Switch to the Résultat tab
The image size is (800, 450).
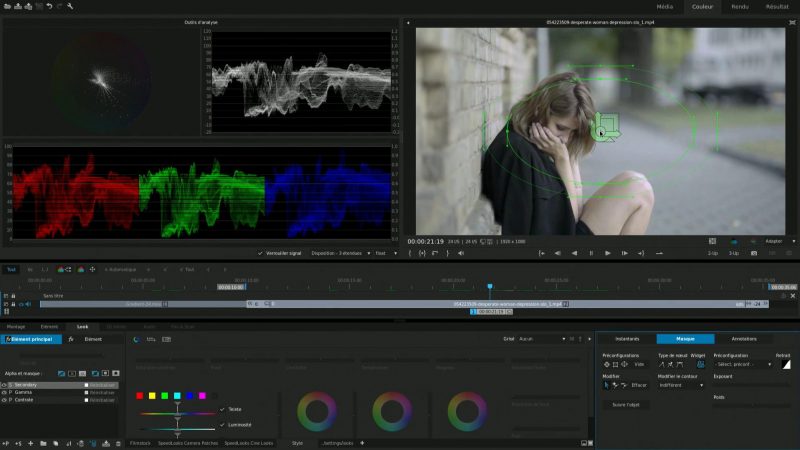click(x=777, y=7)
